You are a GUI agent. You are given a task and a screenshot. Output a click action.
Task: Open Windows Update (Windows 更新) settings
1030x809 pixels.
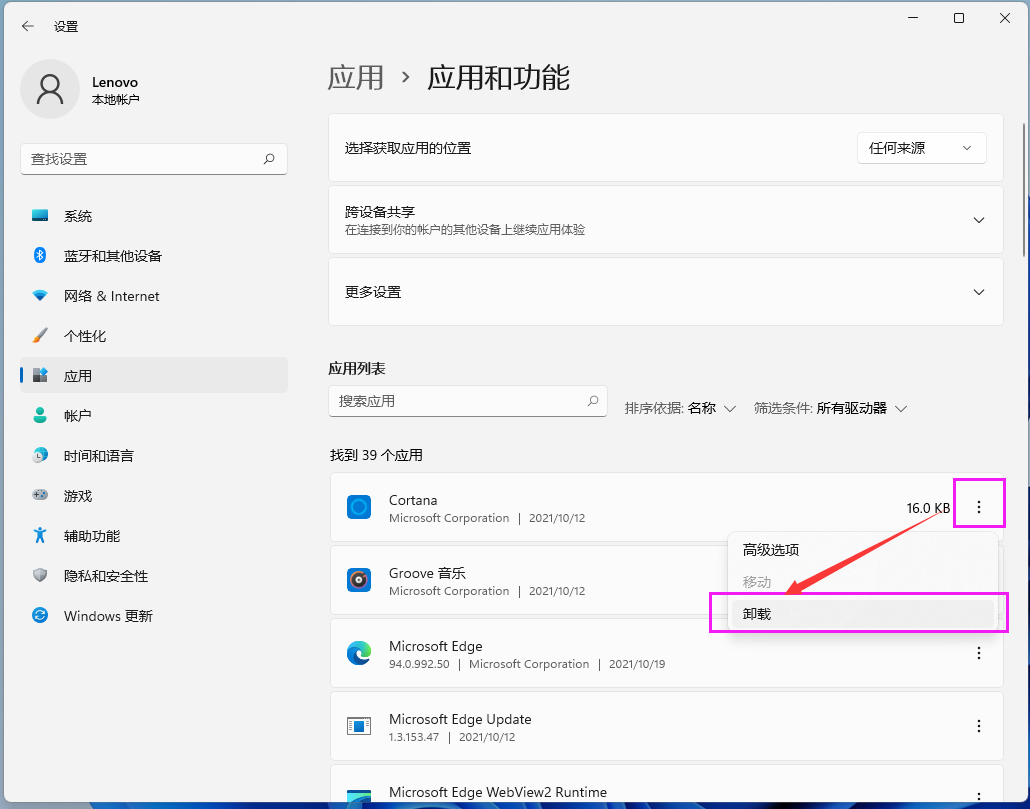(x=154, y=615)
